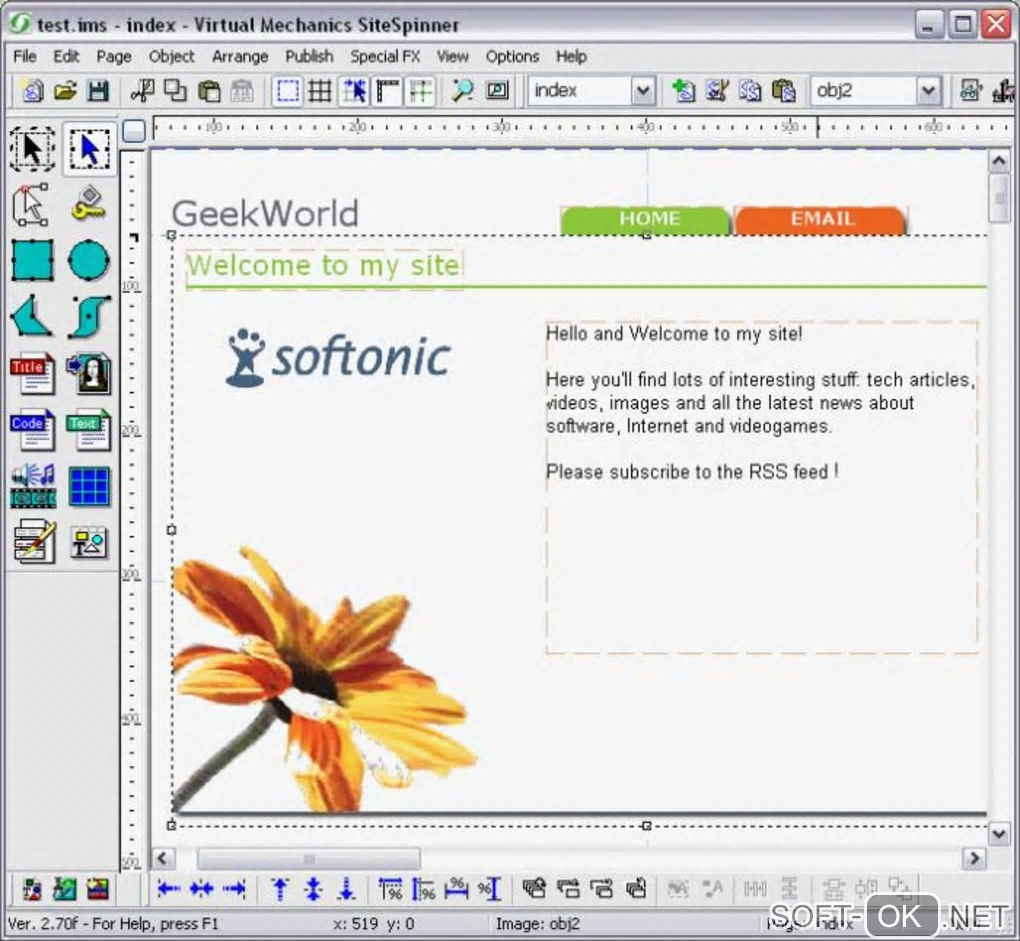Image resolution: width=1020 pixels, height=941 pixels.
Task: Click the vertical scrollbar down arrow
Action: coord(999,832)
